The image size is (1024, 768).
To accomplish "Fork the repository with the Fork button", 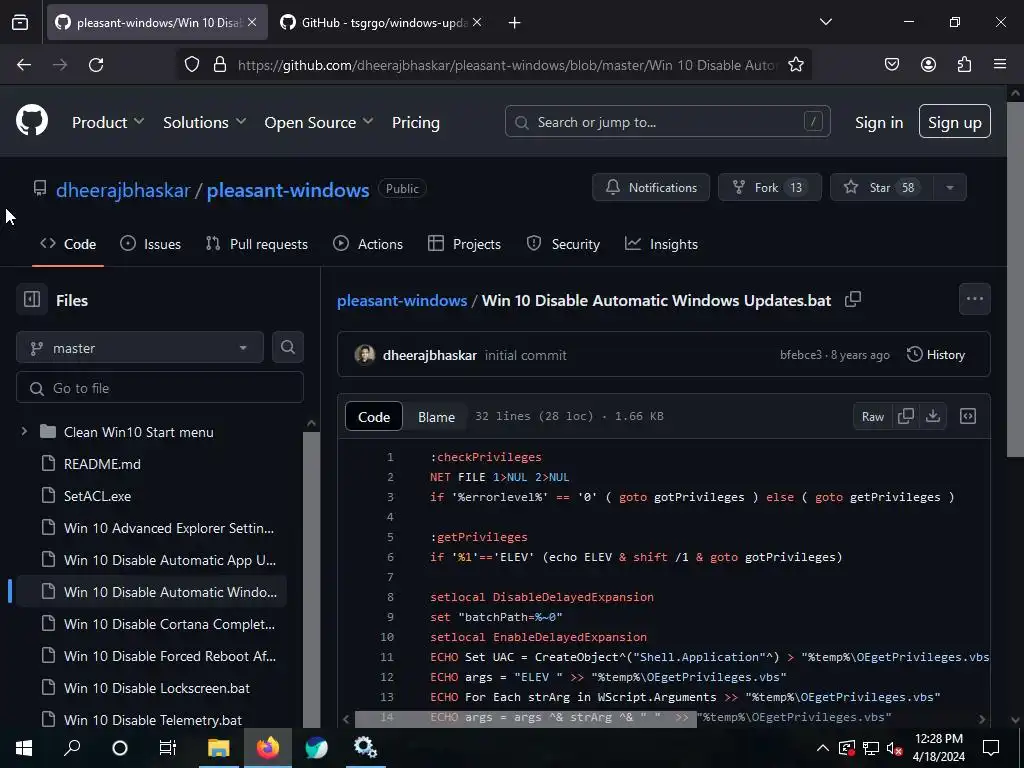I will click(x=770, y=187).
